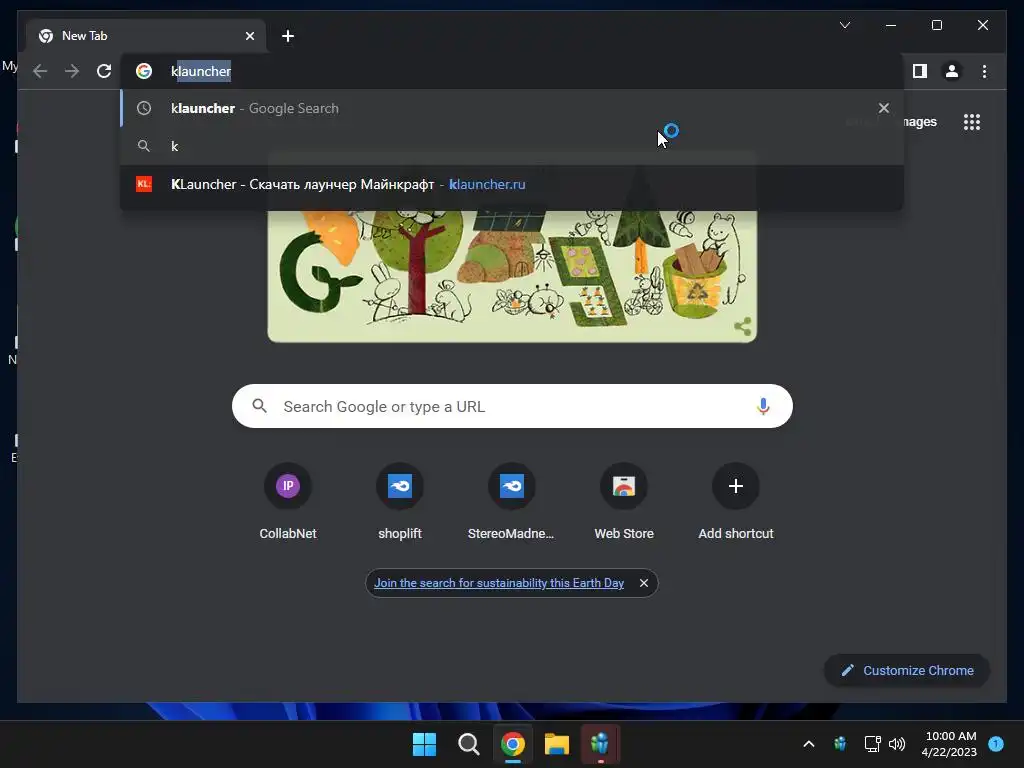Open notification center badge
1024x768 pixels.
pos(995,744)
